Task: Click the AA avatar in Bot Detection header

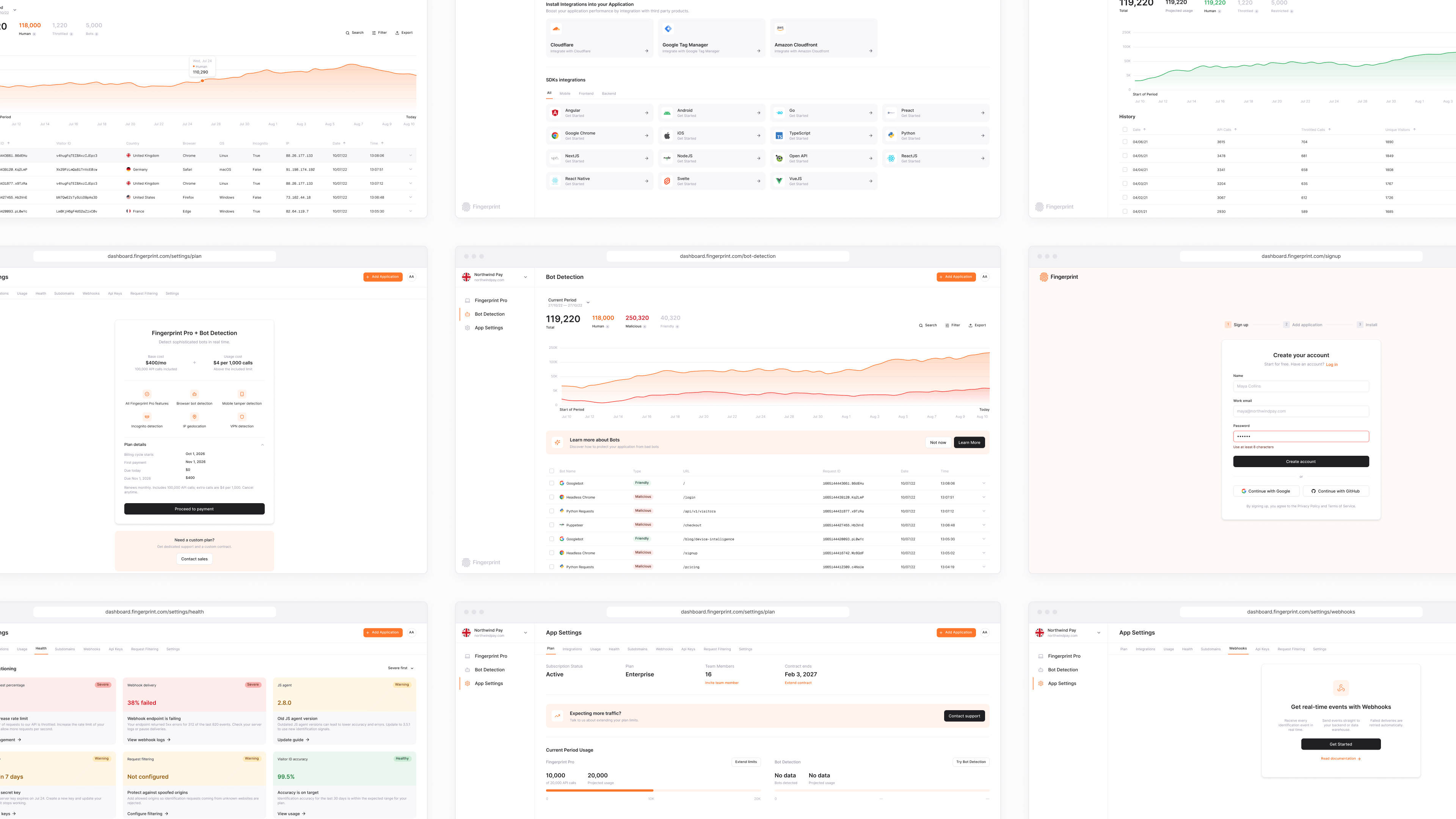Action: pos(985,277)
